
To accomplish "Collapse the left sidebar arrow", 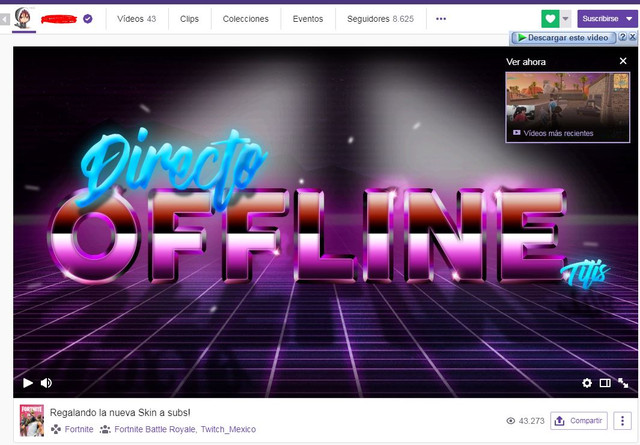I will (x=4, y=19).
